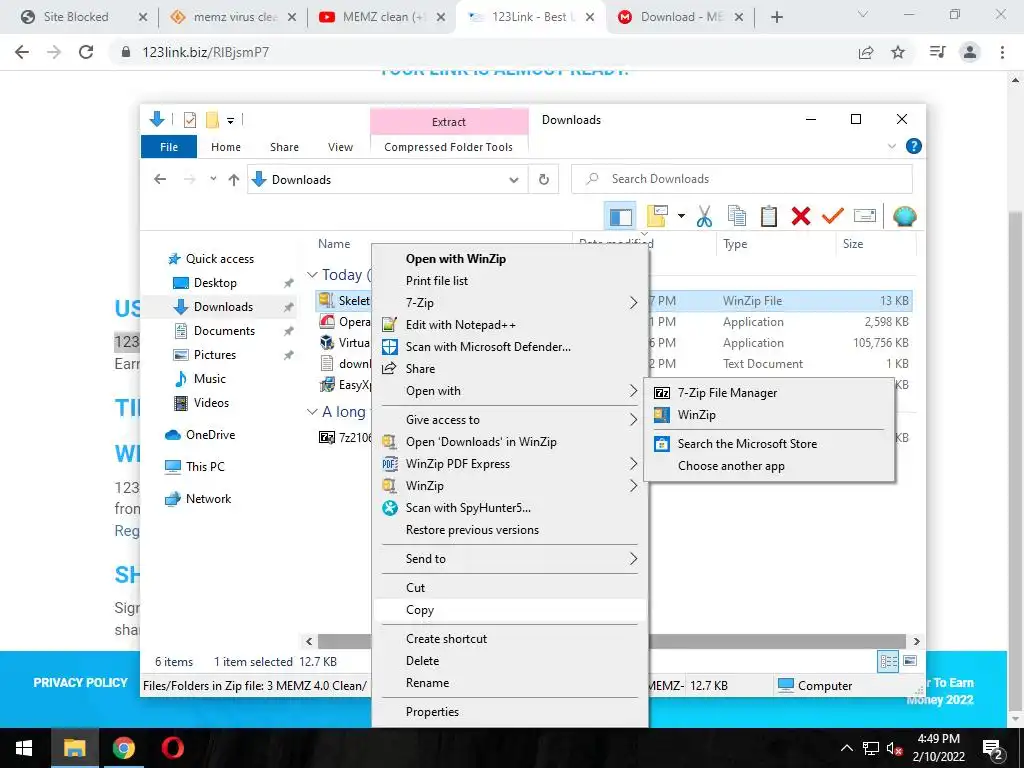Click the Copy pages toolbar icon
The image size is (1024, 768).
(737, 216)
